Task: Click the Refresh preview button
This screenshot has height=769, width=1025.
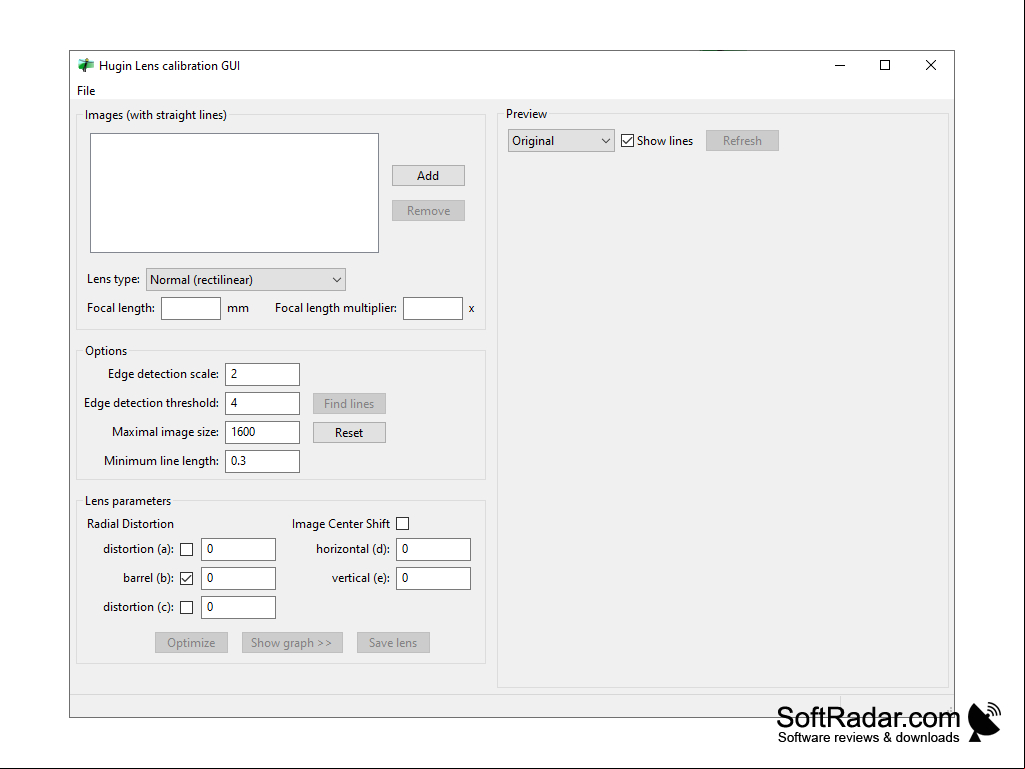Action: [x=742, y=141]
